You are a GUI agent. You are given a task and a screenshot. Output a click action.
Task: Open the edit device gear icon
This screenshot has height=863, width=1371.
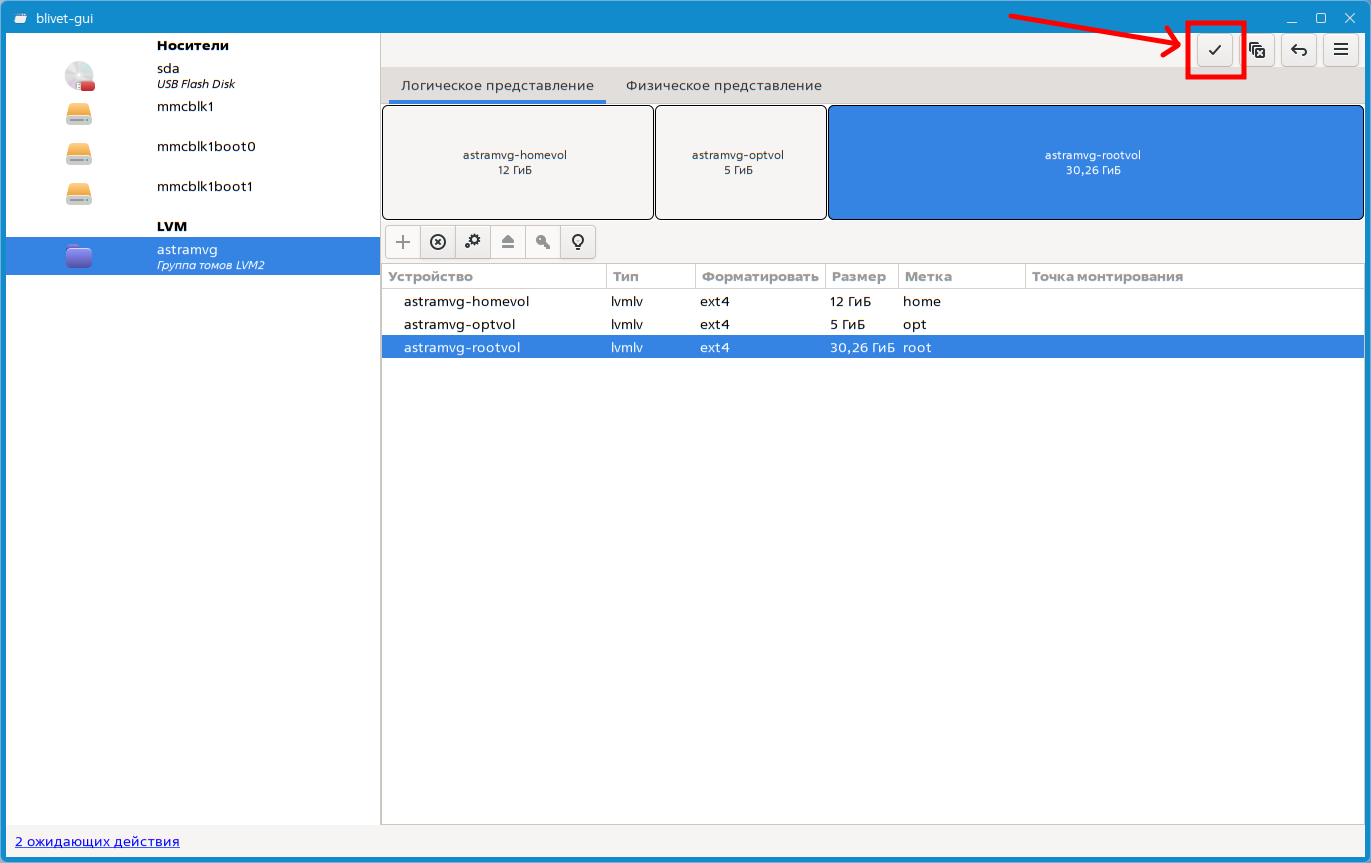(x=473, y=242)
